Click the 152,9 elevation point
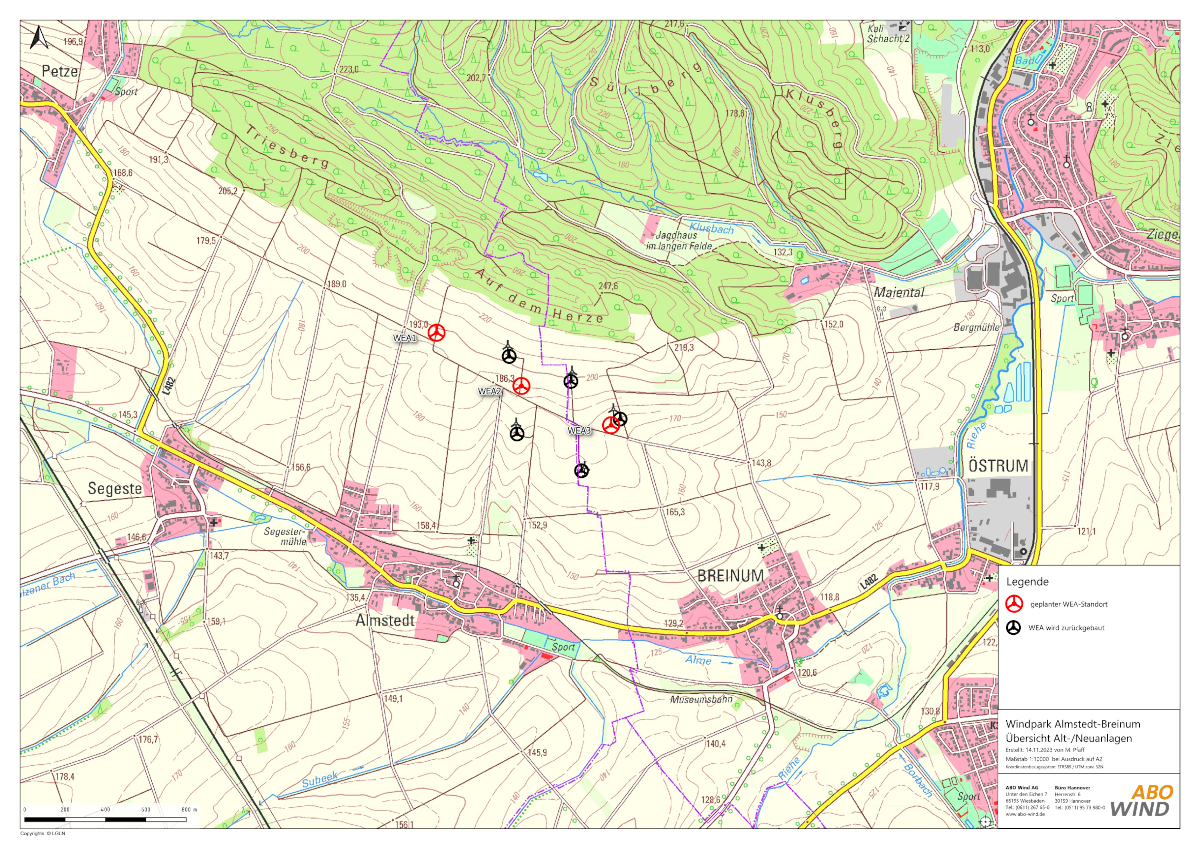The image size is (1200, 849). [539, 525]
